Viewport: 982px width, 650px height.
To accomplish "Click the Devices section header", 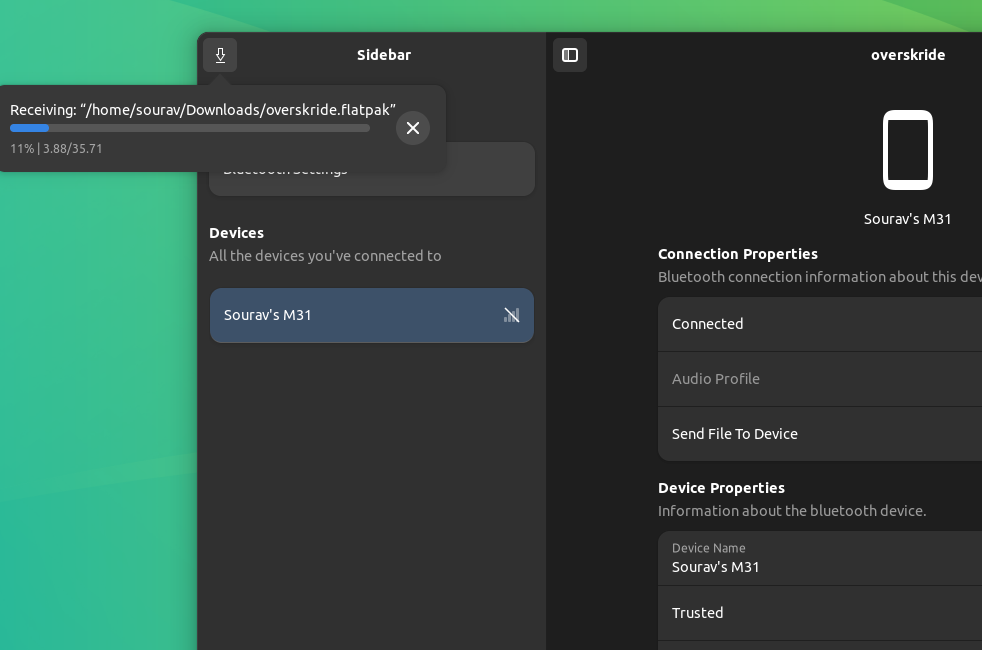I will (236, 233).
